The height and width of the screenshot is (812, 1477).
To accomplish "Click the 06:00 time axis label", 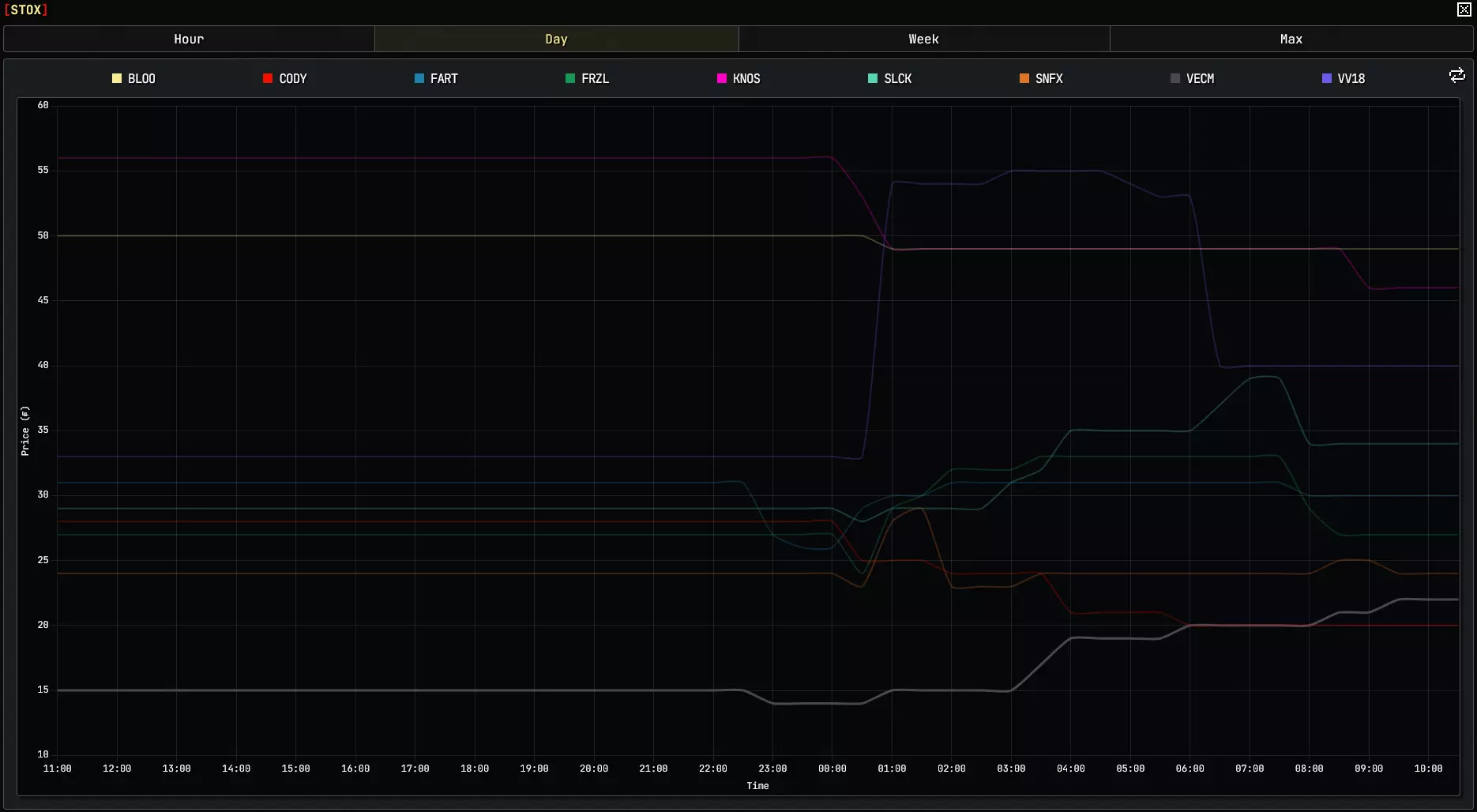I will coord(1190,769).
